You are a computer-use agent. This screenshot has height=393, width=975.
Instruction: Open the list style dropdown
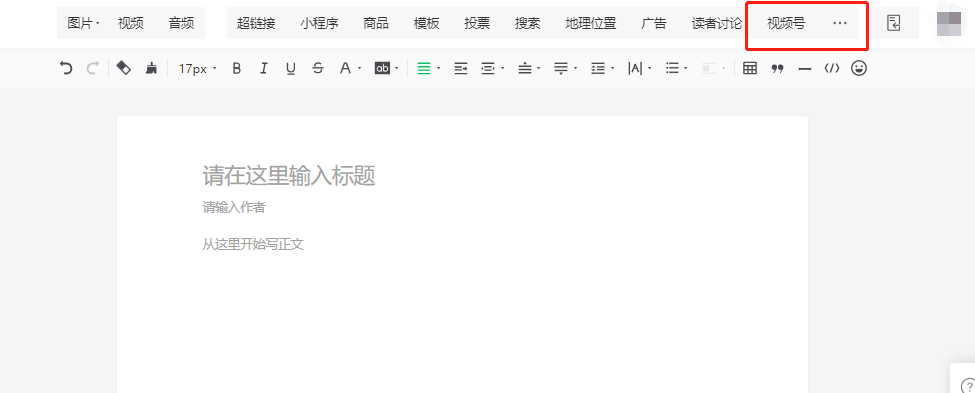coord(676,68)
